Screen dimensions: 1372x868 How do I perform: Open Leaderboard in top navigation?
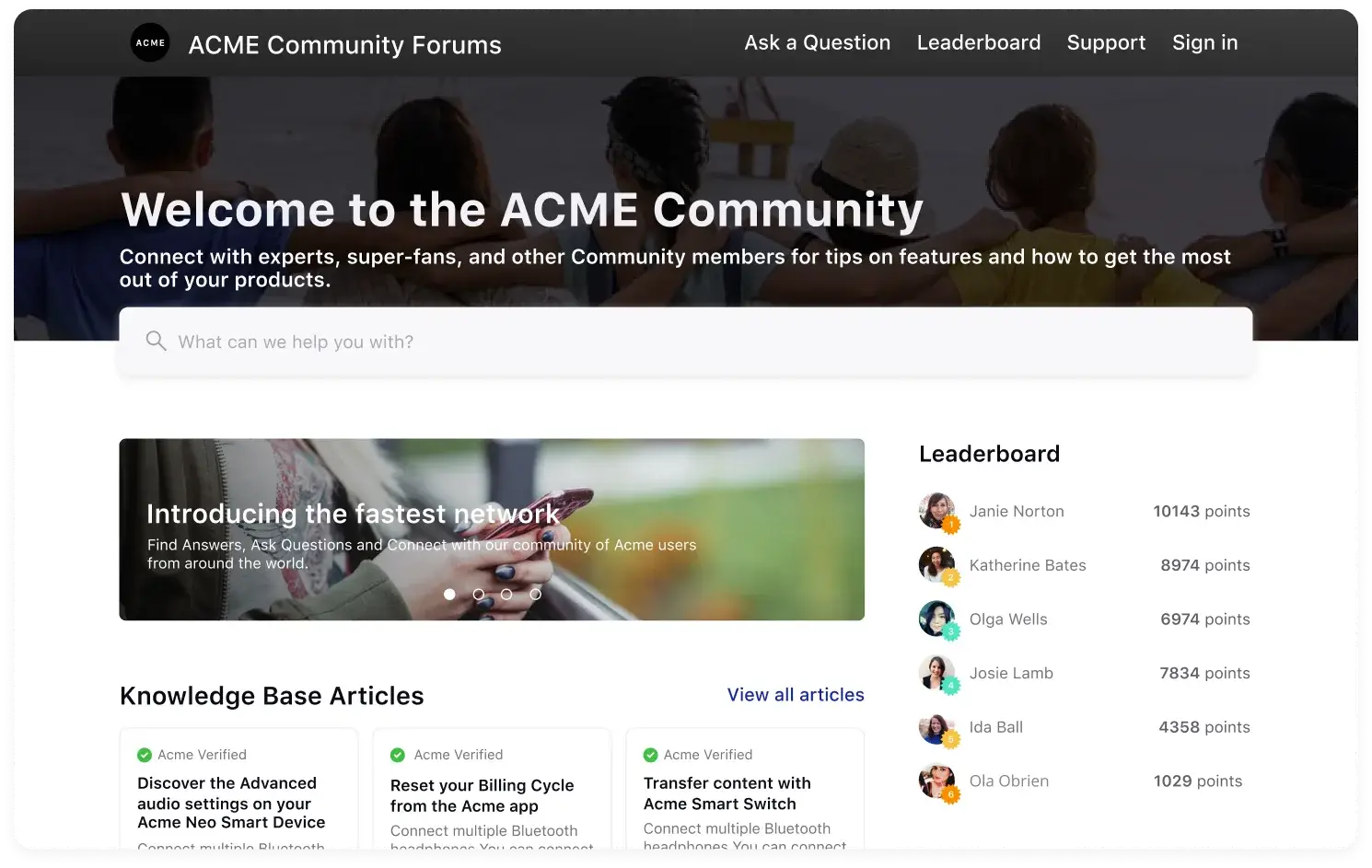point(978,42)
